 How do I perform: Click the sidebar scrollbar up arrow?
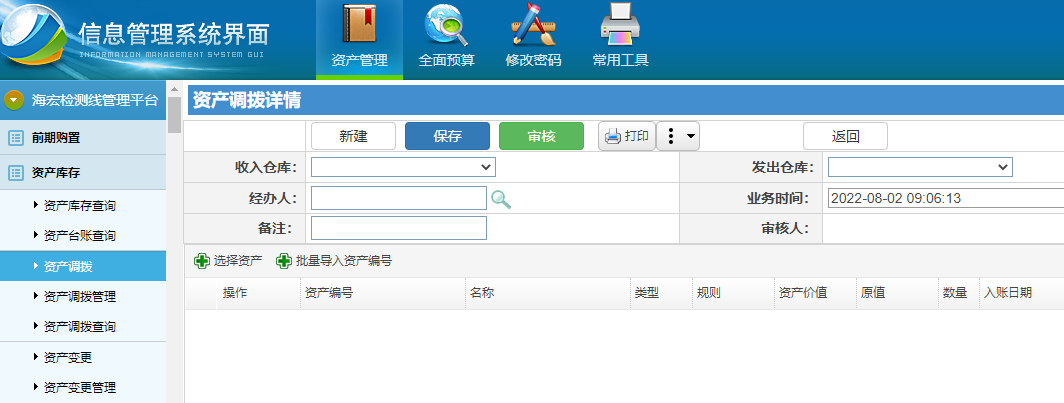pyautogui.click(x=174, y=88)
